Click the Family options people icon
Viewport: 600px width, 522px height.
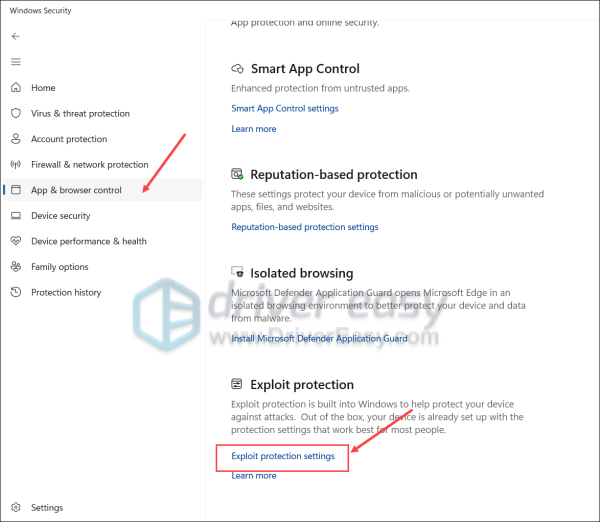tap(16, 266)
